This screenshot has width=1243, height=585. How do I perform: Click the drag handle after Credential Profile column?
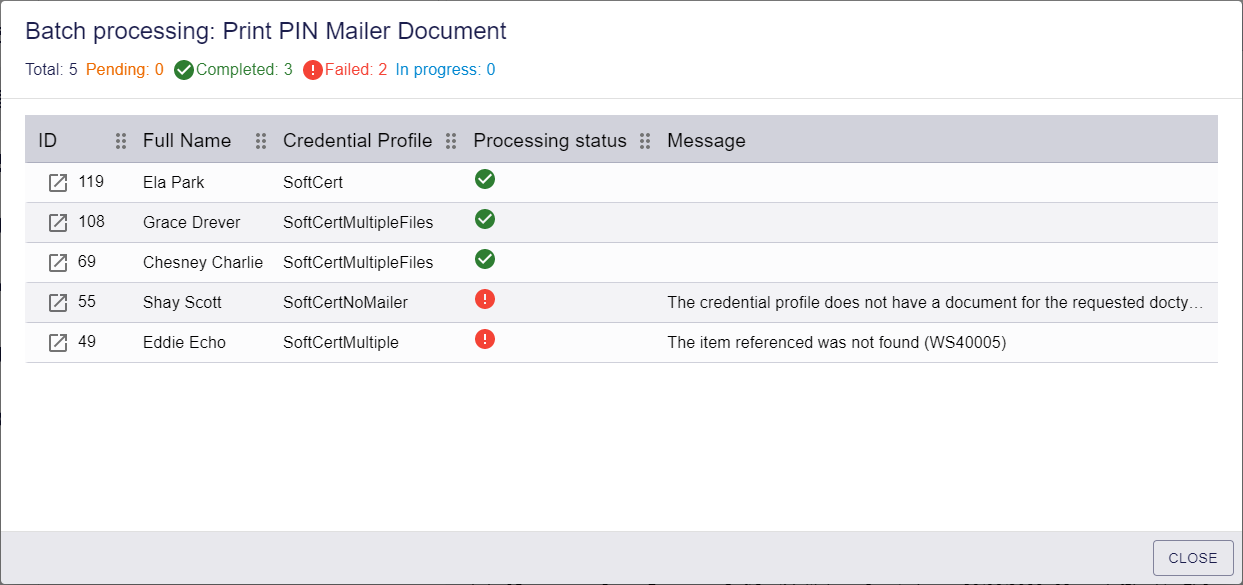[451, 141]
